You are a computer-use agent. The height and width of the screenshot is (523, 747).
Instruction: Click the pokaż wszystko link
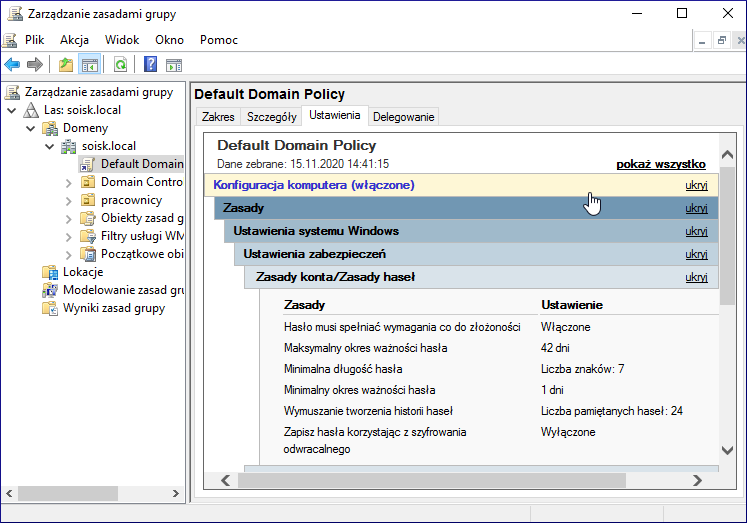pos(661,164)
